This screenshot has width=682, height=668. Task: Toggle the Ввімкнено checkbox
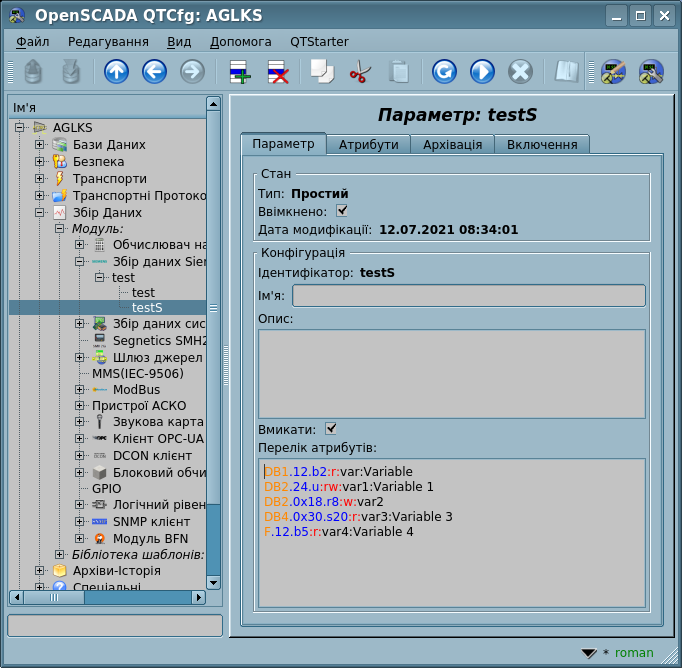coord(342,211)
